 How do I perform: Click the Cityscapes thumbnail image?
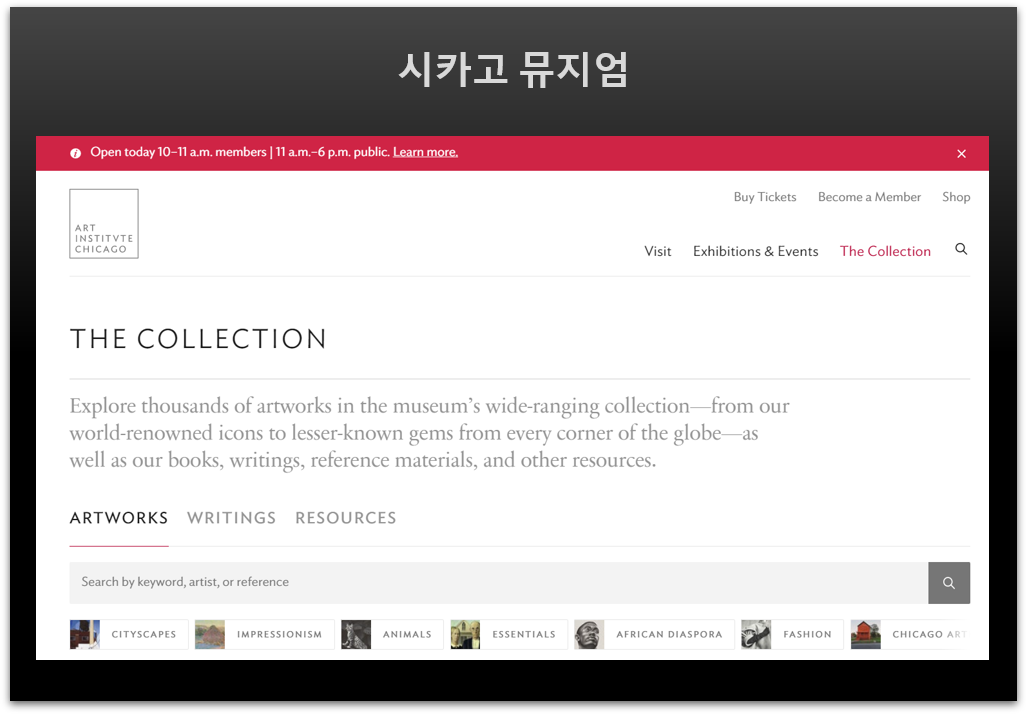click(84, 634)
